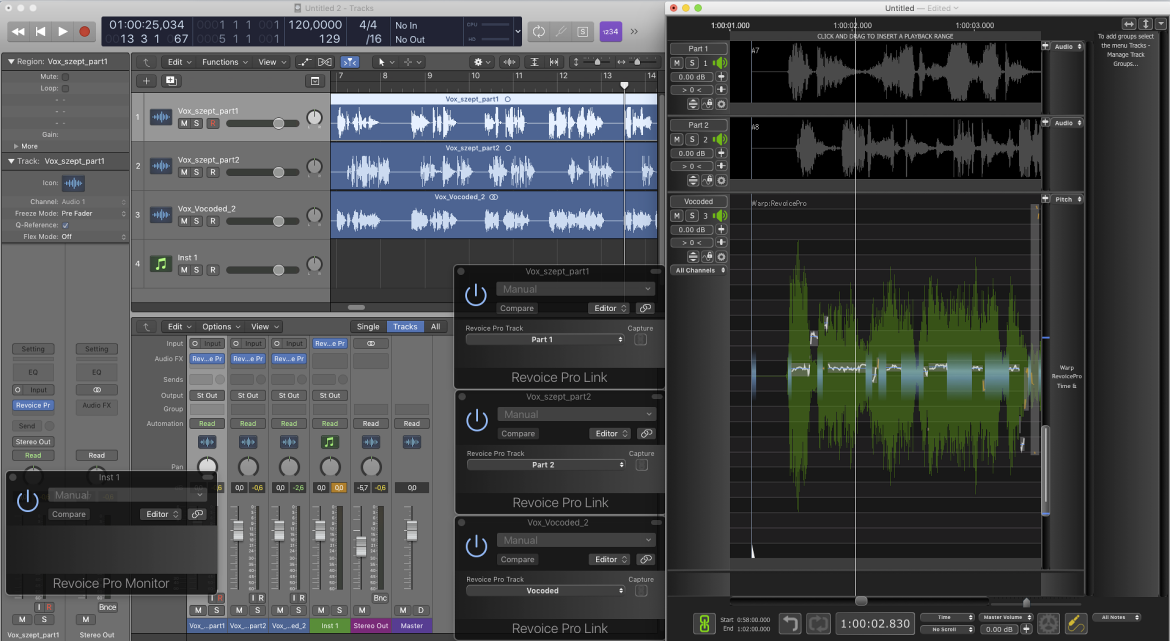Open the mixer Options menu
1170x641 pixels.
pos(222,327)
